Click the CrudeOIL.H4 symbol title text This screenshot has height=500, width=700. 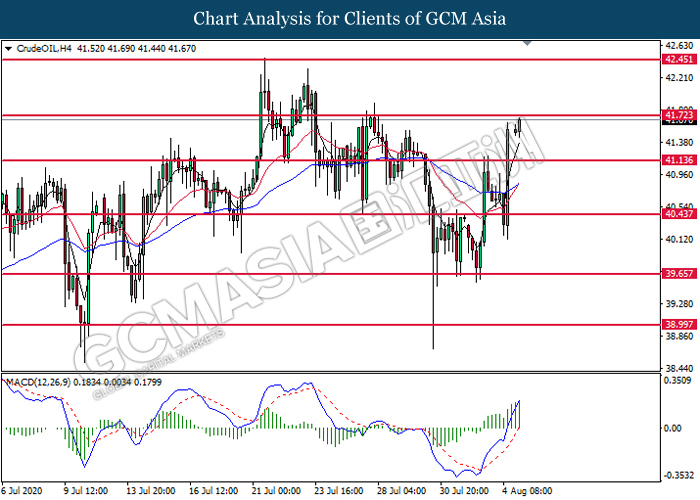click(x=44, y=49)
